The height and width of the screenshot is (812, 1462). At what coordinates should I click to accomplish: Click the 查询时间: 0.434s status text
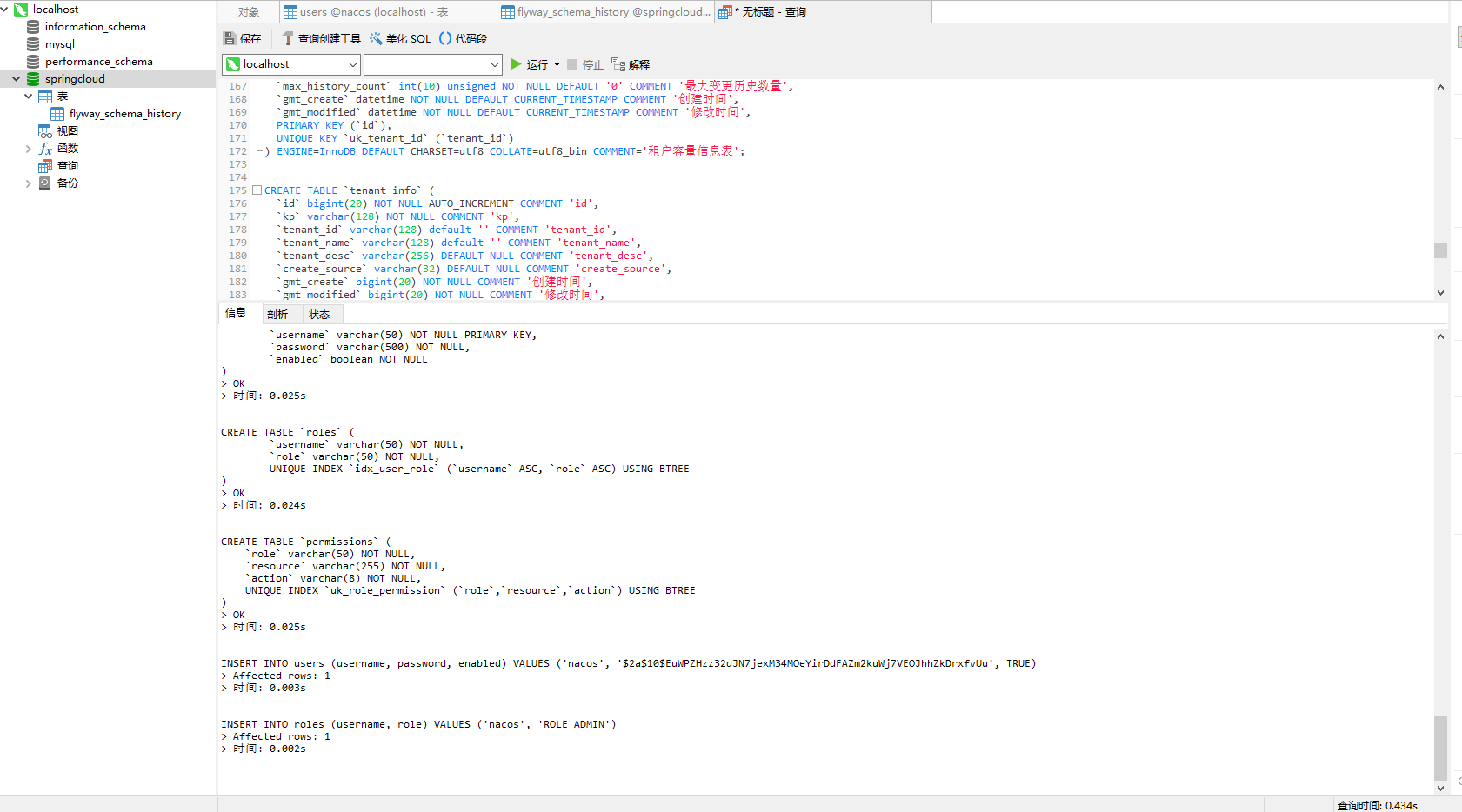tap(1378, 805)
